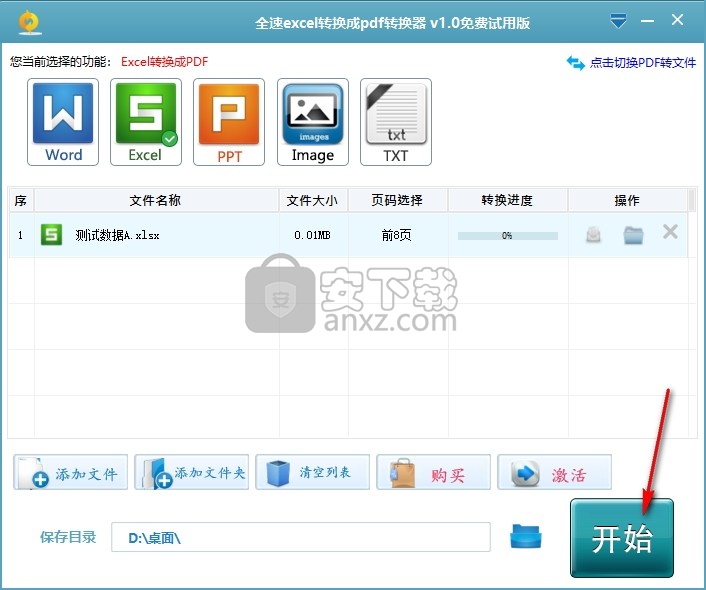Browse save directory with blue folder icon

point(525,536)
